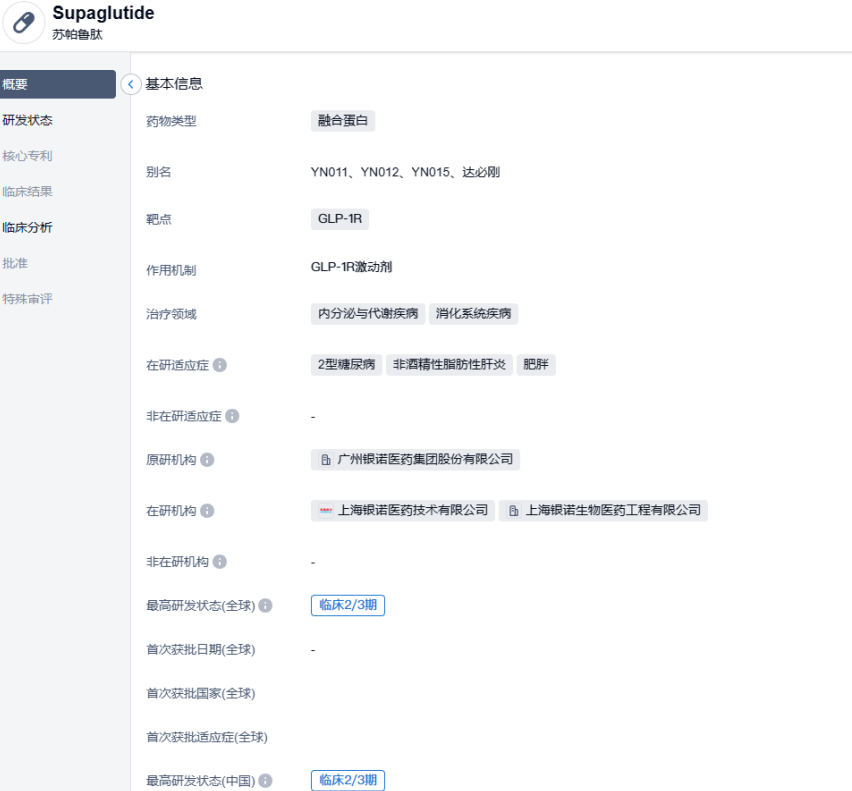Image resolution: width=852 pixels, height=791 pixels.
Task: Click info icon beside 非在研机构
Action: pyautogui.click(x=219, y=562)
